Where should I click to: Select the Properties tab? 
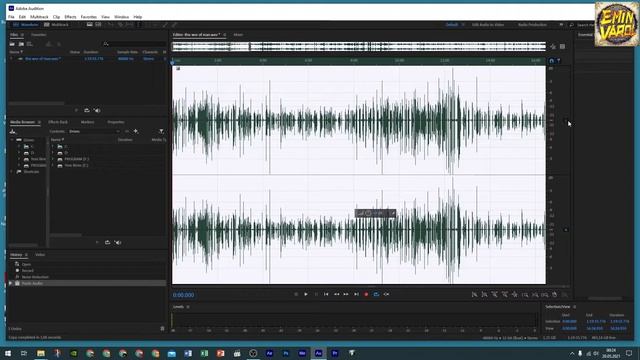coord(116,122)
